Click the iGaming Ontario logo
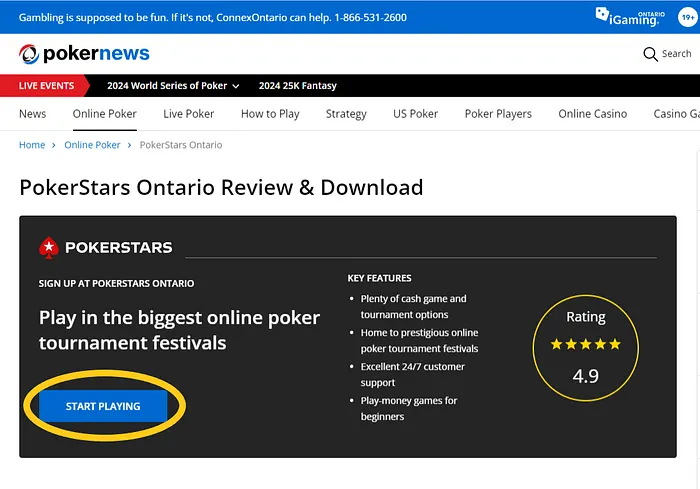The height and width of the screenshot is (489, 700). coord(630,15)
